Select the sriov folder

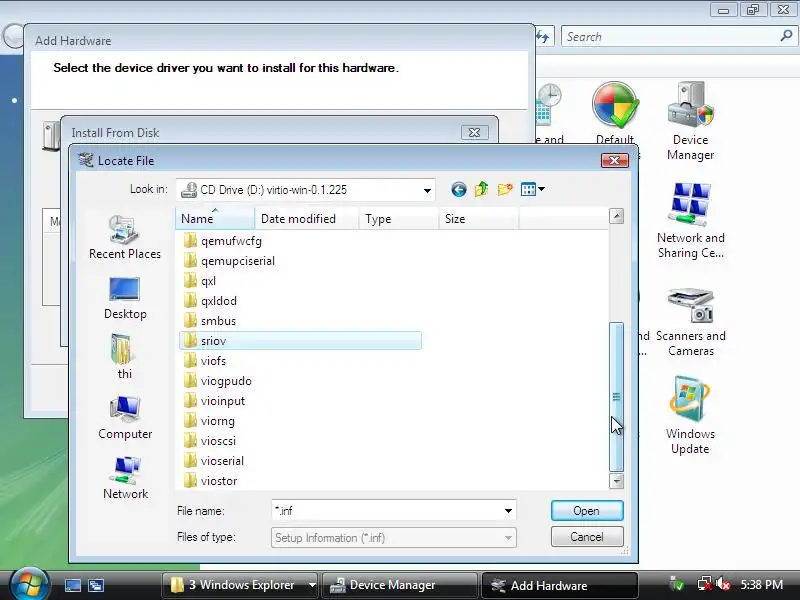click(300, 341)
